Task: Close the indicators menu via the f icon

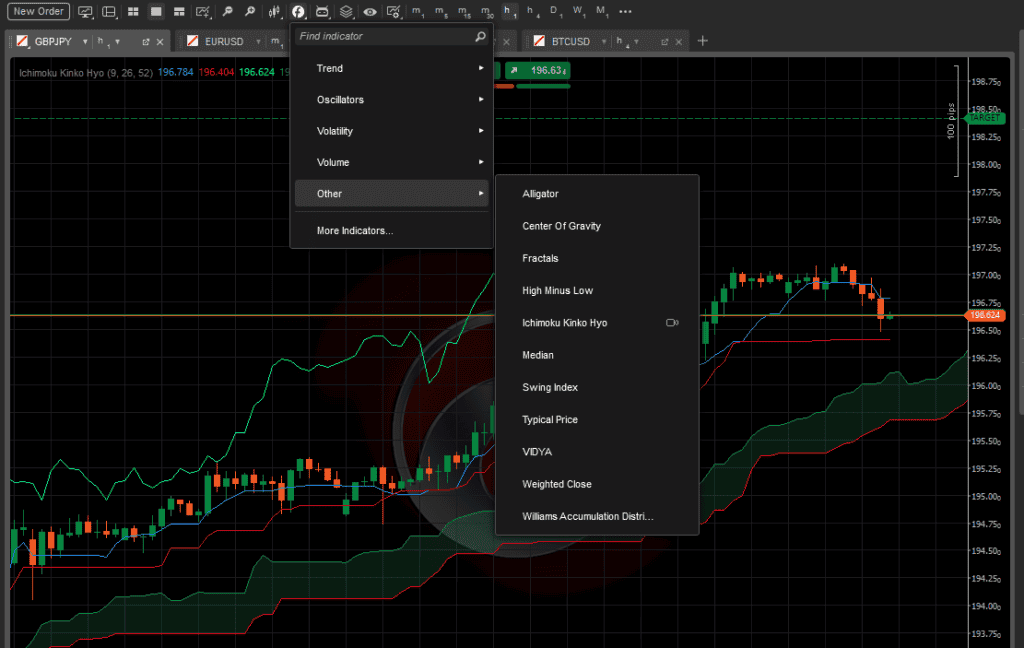Action: point(298,12)
